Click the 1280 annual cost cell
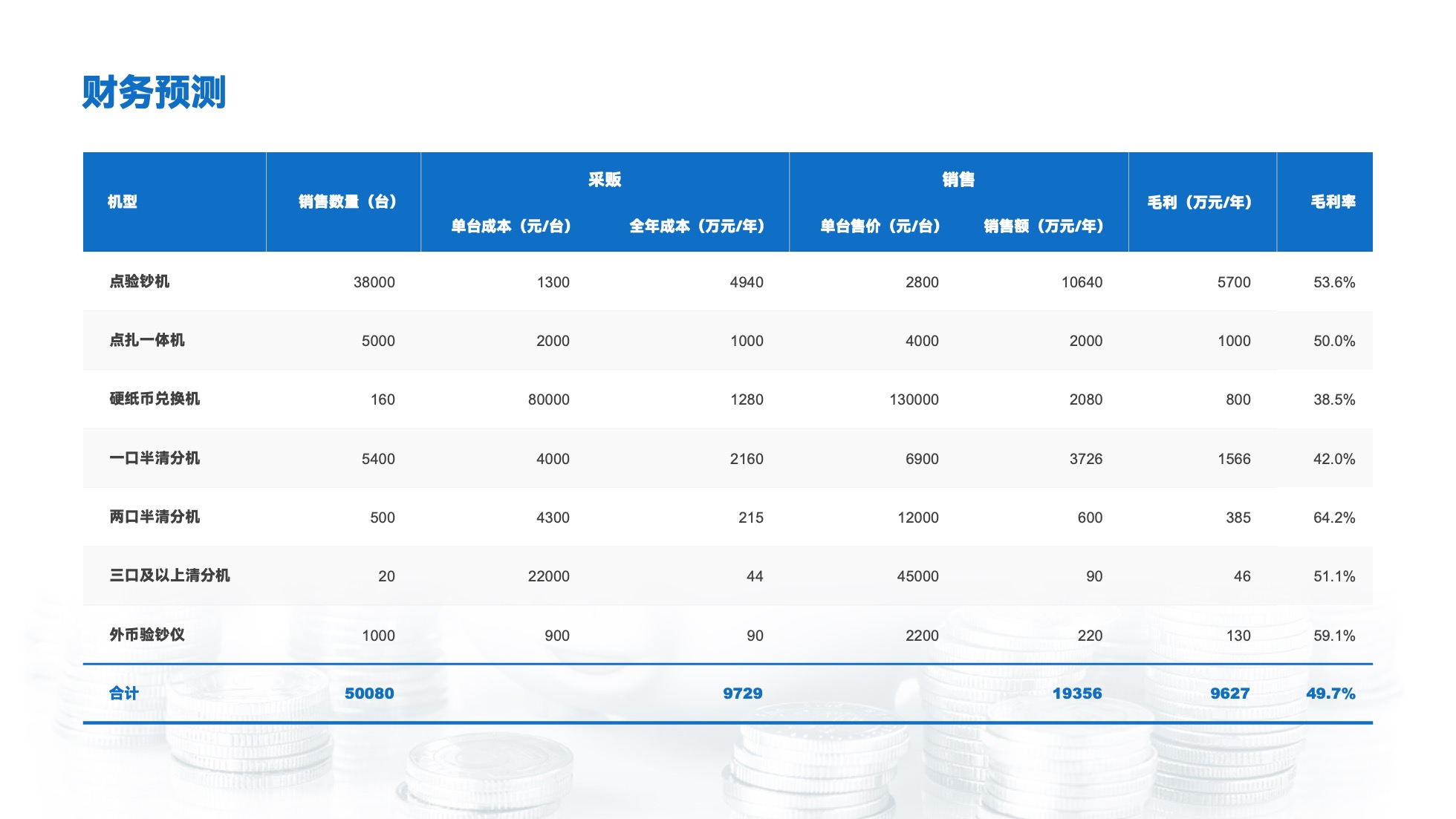This screenshot has height=819, width=1456. click(x=747, y=399)
